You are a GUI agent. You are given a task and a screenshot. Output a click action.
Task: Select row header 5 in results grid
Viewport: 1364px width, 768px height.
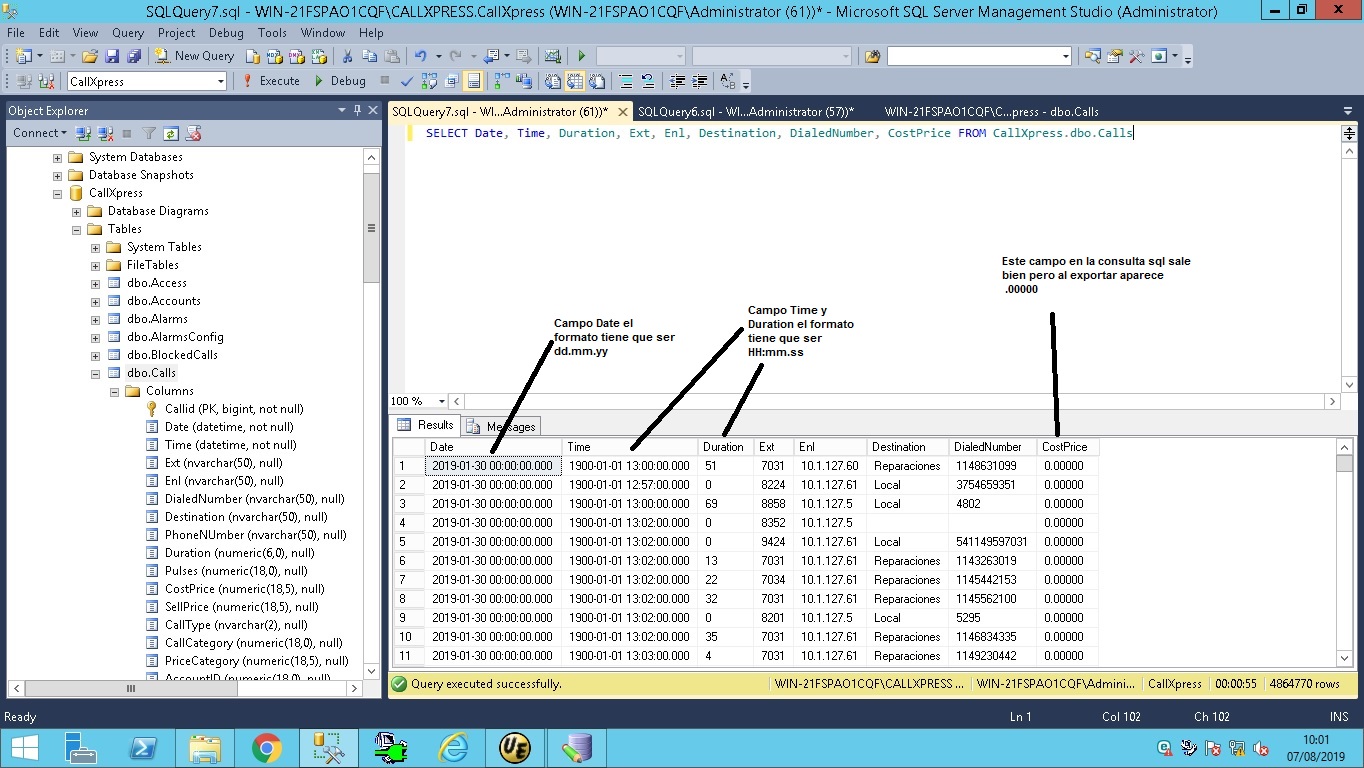pyautogui.click(x=408, y=542)
